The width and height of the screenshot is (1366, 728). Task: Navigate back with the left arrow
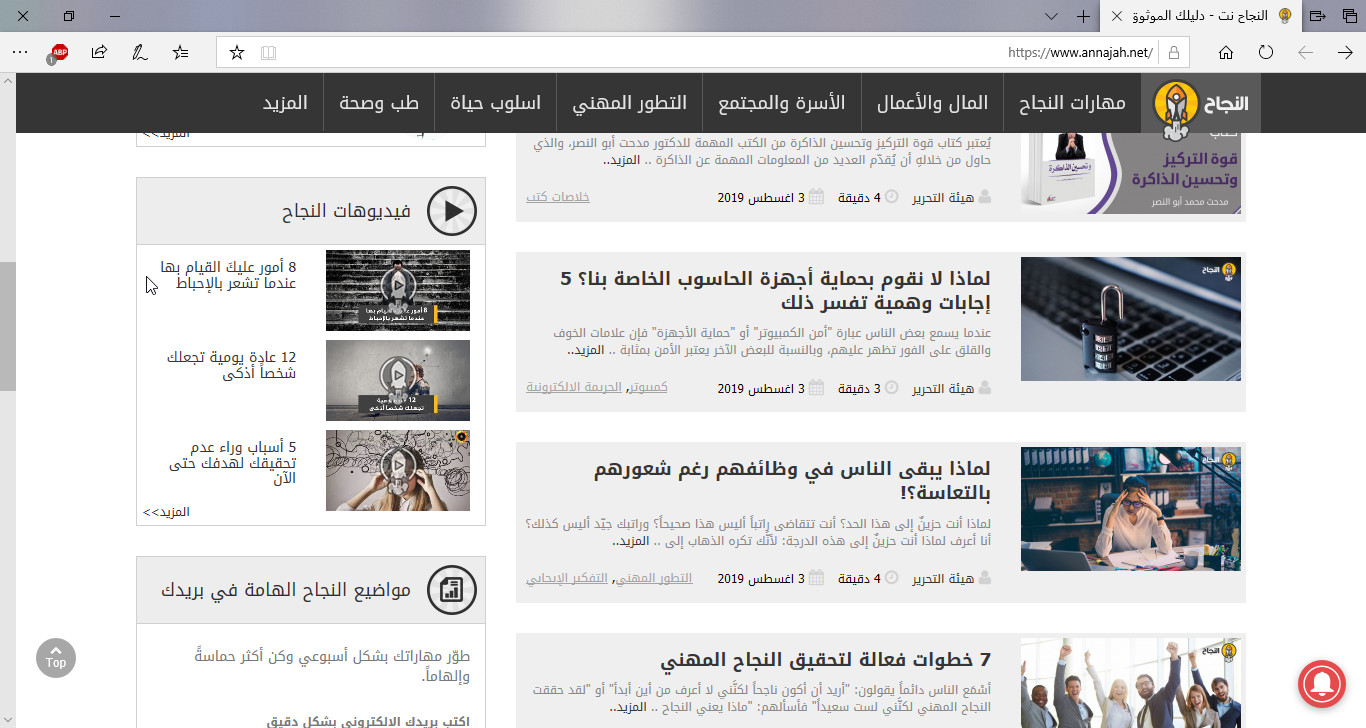coord(1305,52)
